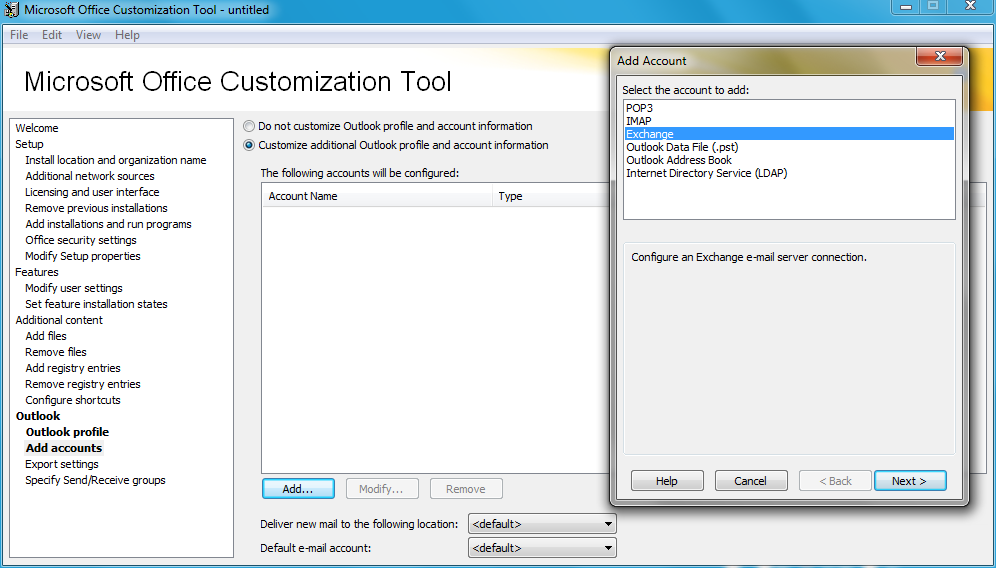996x568 pixels.
Task: Open 'Remove previous installations' page
Action: coord(96,208)
